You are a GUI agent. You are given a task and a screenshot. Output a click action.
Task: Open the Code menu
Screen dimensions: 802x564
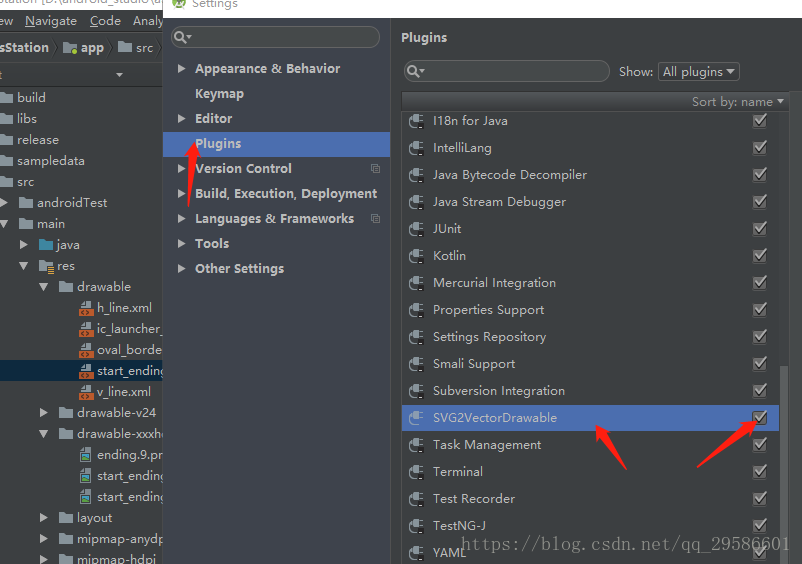tap(105, 21)
